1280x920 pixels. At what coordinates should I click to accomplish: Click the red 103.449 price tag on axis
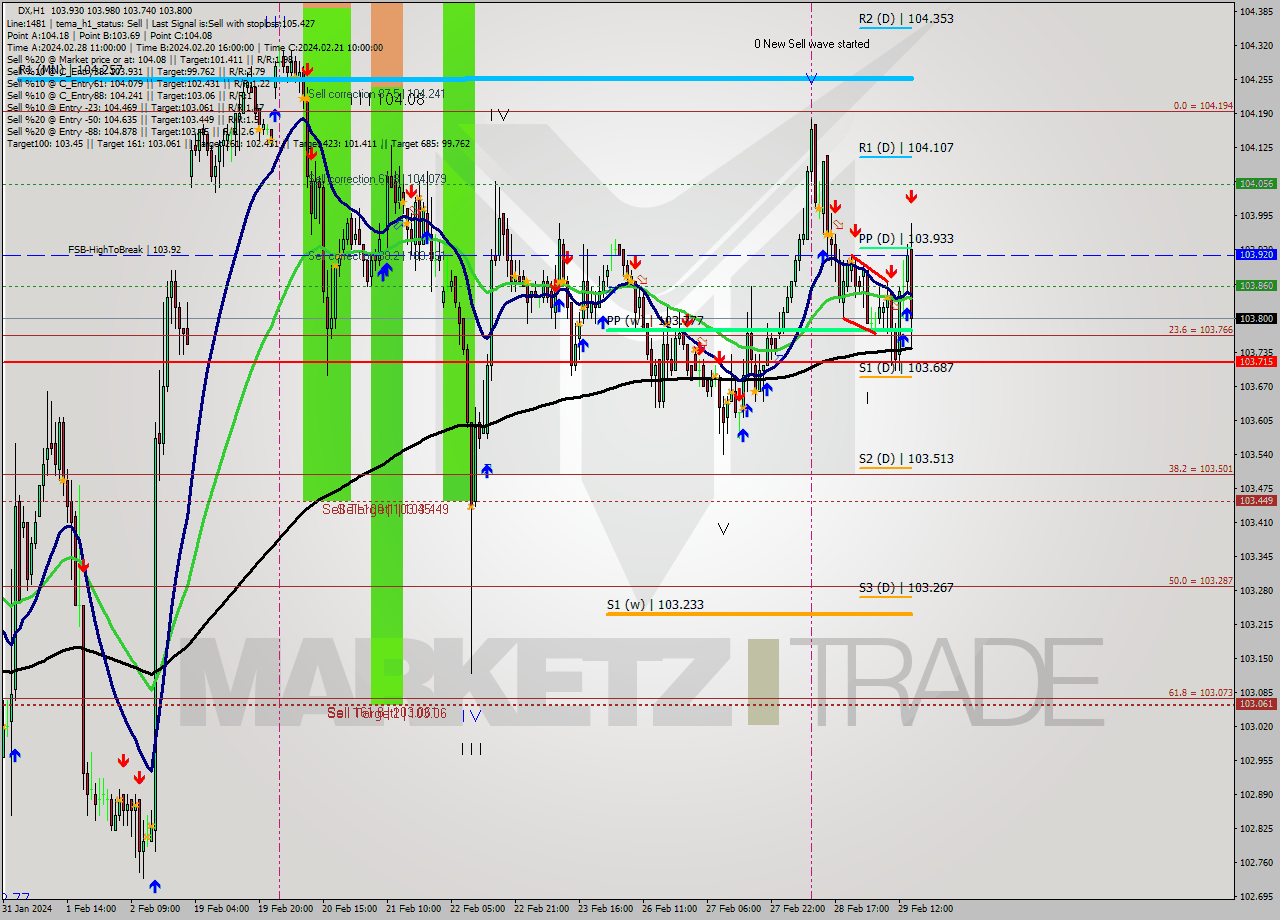[1256, 500]
